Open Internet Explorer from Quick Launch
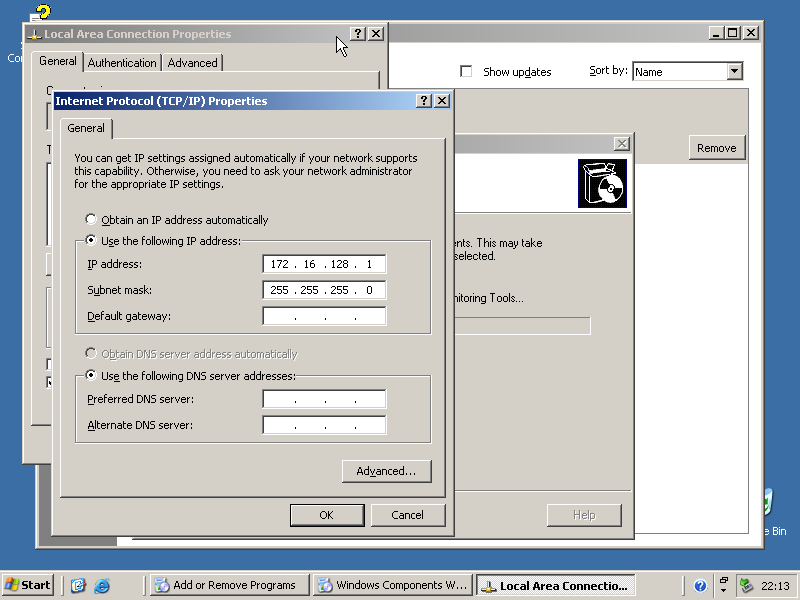This screenshot has width=800, height=600. pos(101,586)
